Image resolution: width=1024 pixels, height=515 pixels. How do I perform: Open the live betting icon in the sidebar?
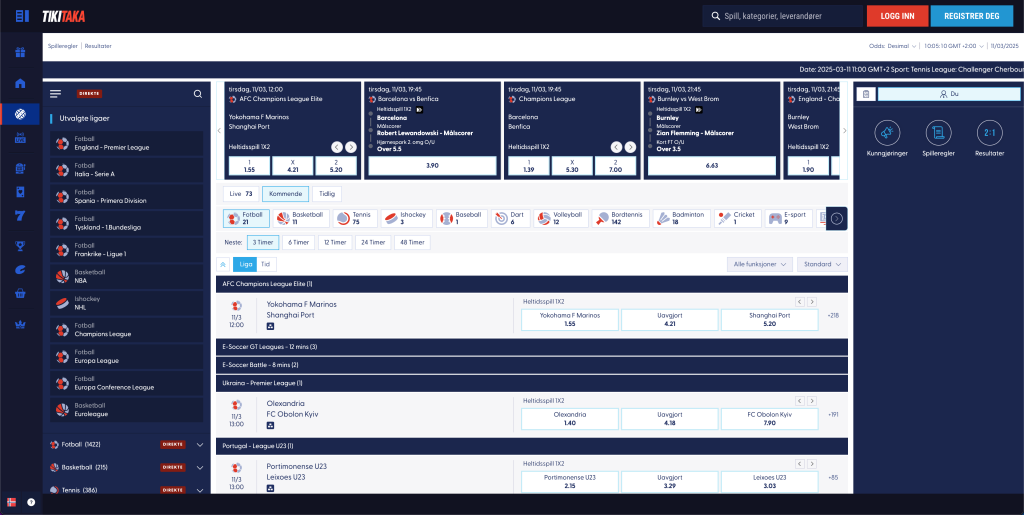pyautogui.click(x=20, y=138)
